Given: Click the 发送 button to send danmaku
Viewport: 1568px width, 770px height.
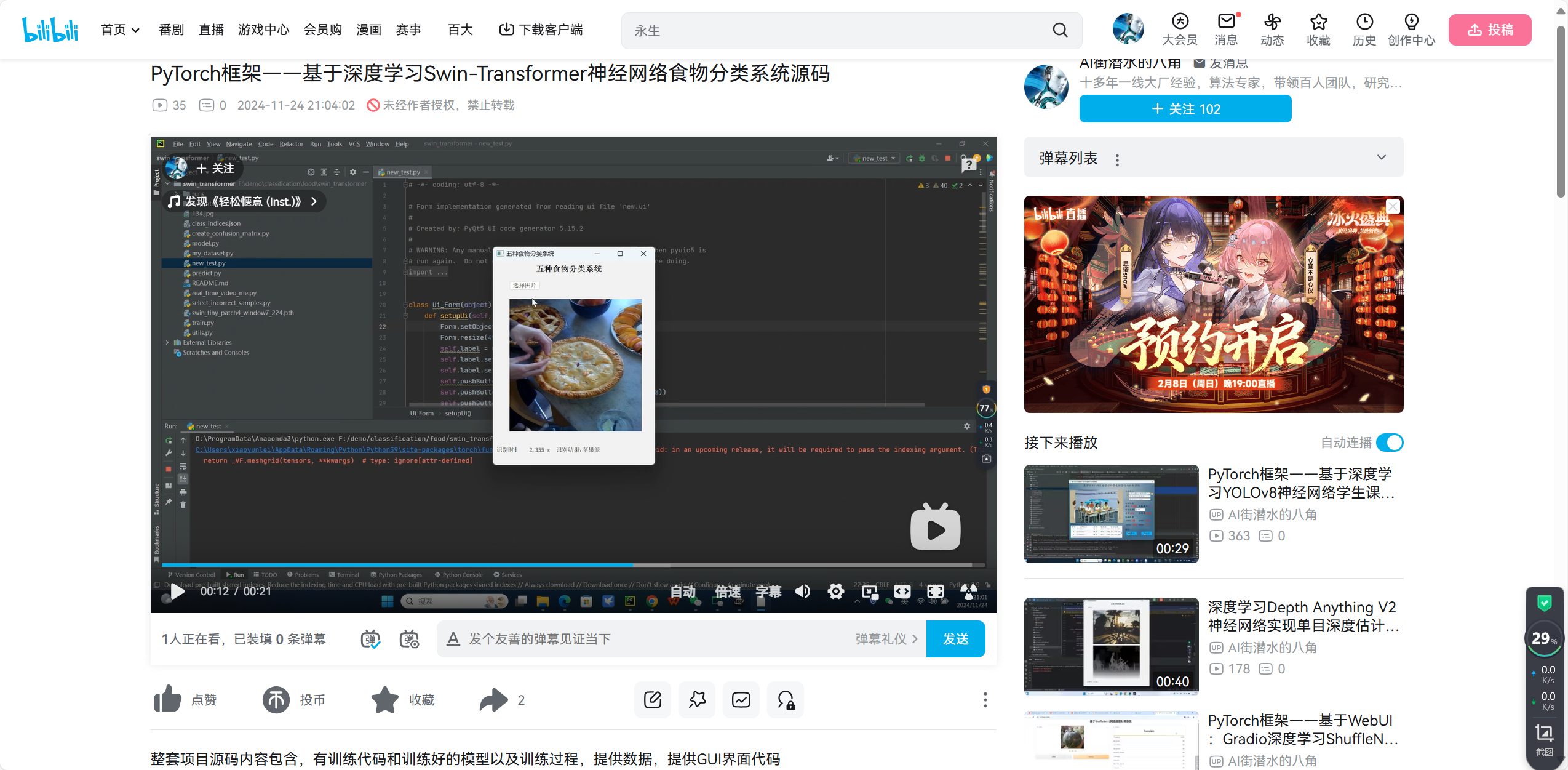Looking at the screenshot, I should 955,638.
